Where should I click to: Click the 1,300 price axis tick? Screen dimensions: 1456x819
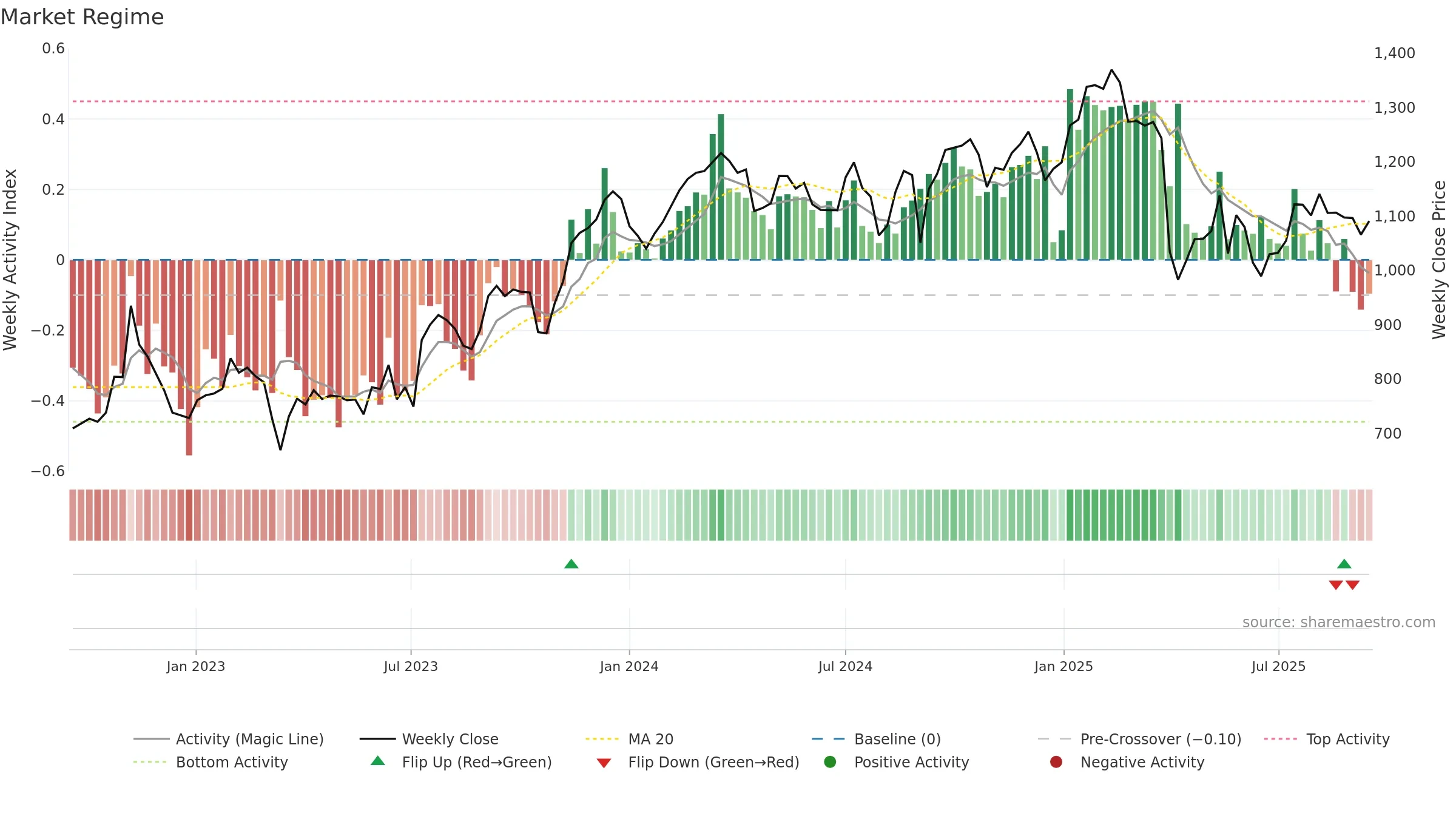1394,108
